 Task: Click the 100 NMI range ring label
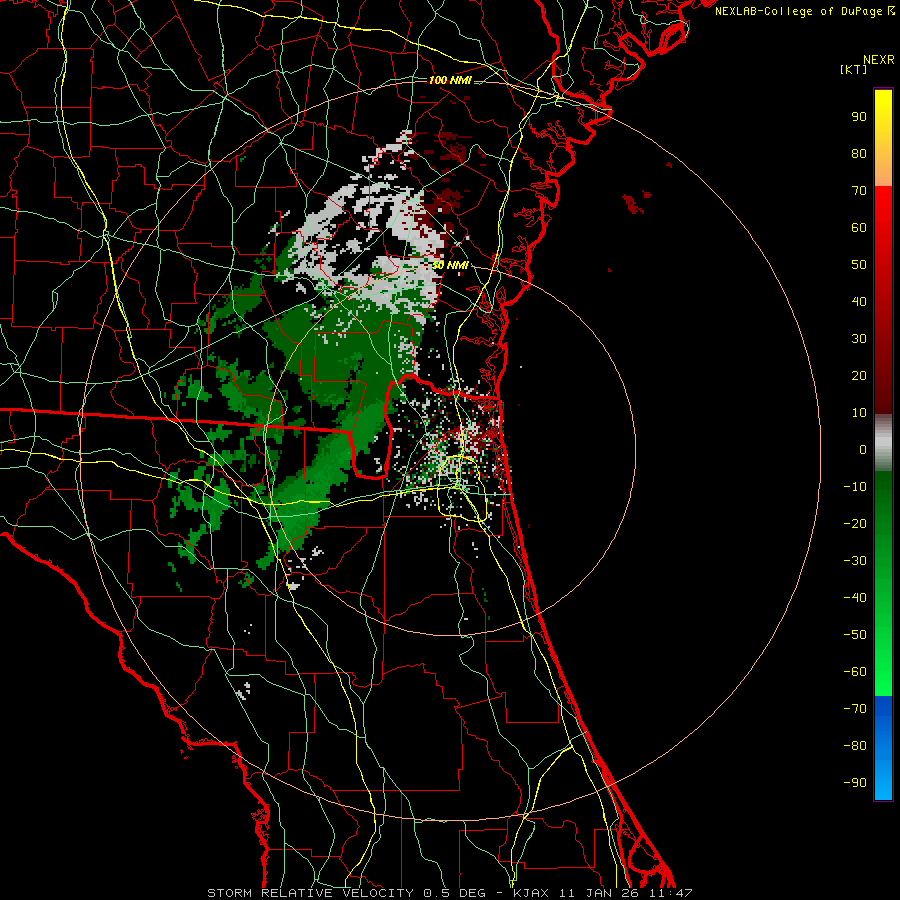click(450, 80)
